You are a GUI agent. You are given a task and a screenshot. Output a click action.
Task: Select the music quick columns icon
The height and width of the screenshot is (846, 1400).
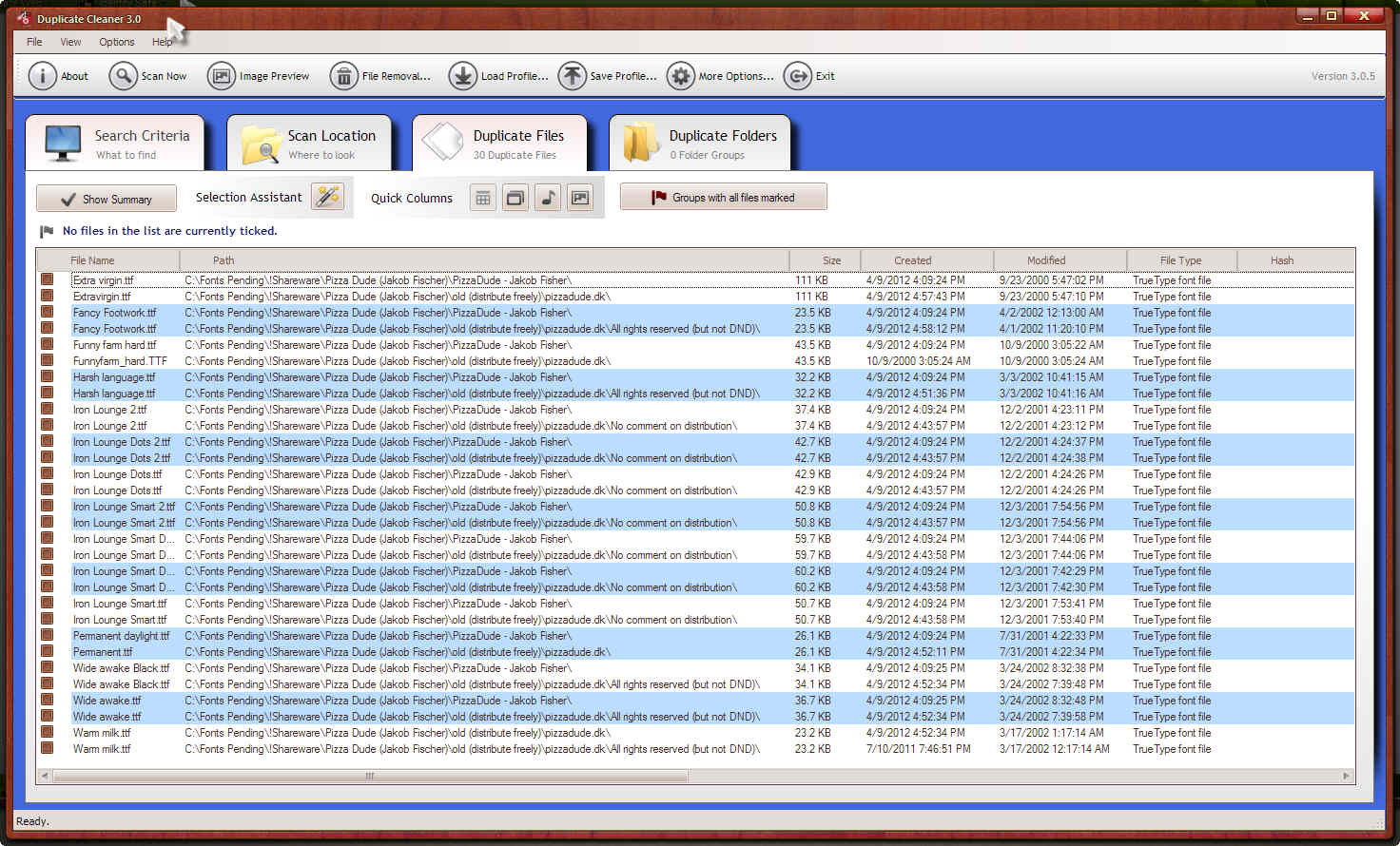click(x=548, y=198)
